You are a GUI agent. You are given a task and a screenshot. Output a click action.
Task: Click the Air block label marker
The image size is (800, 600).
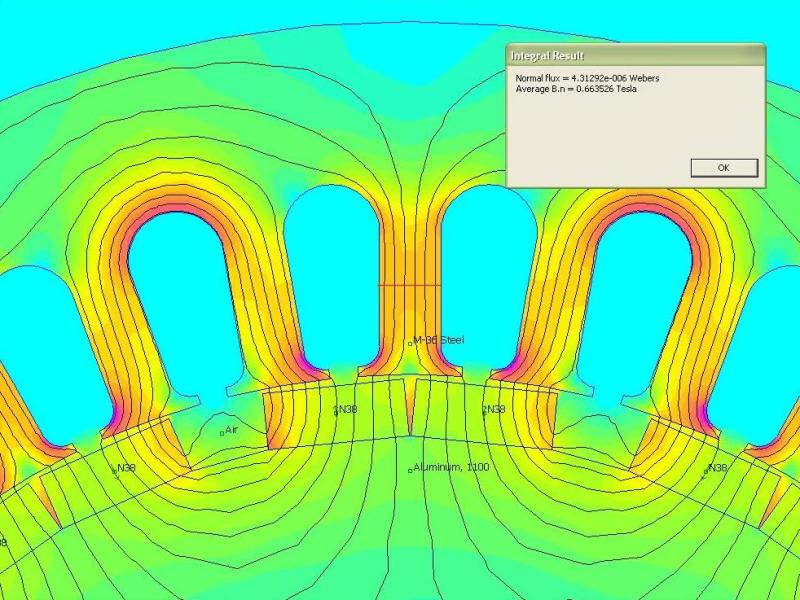pos(222,433)
